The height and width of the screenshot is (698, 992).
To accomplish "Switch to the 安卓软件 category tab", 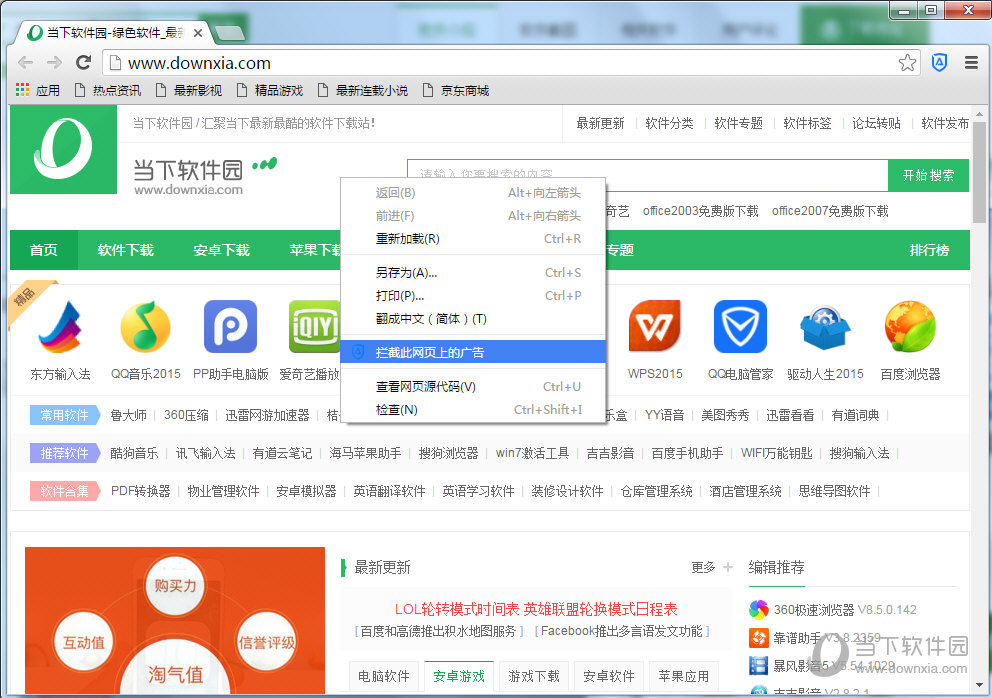I will (609, 676).
